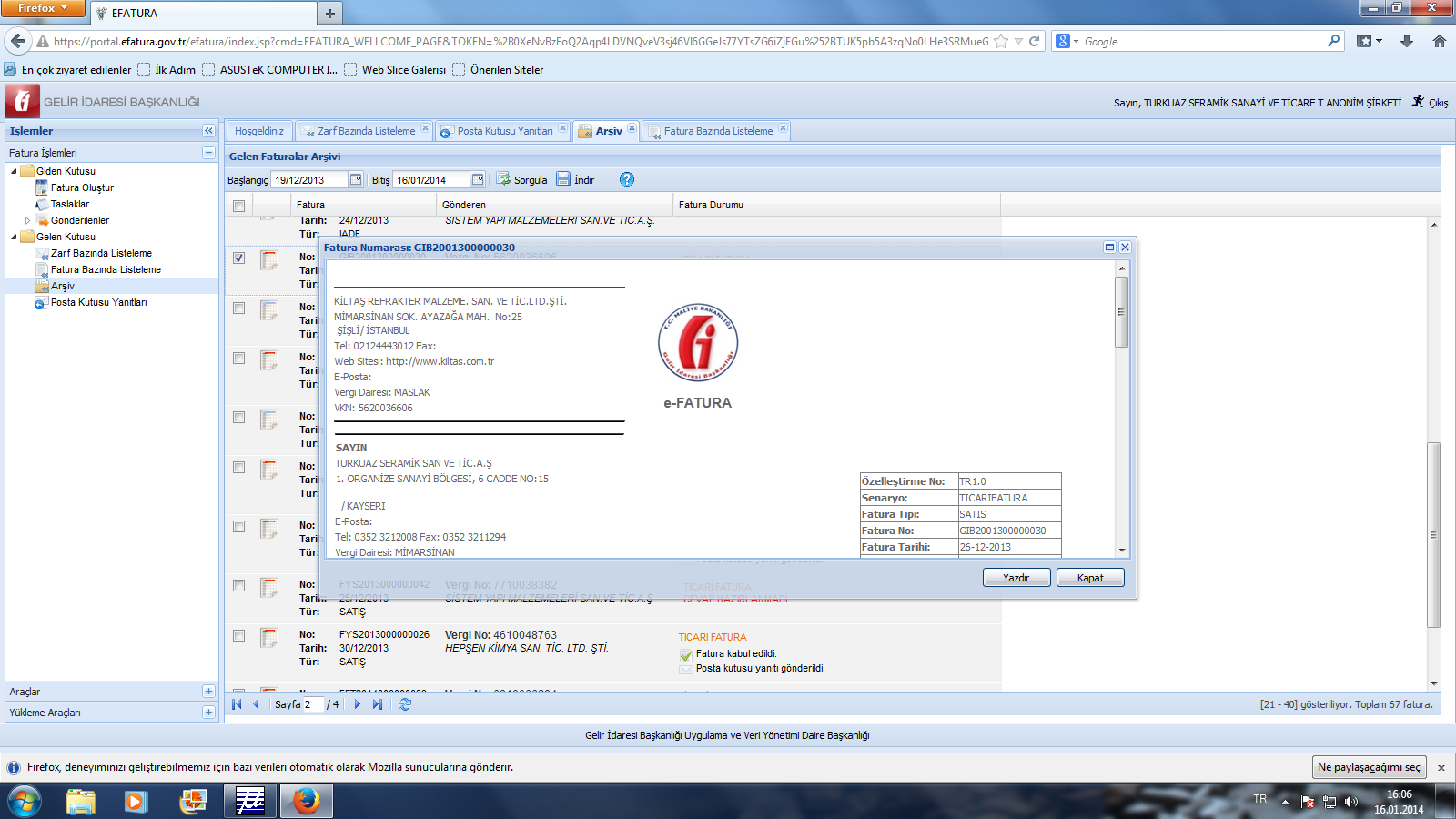Image resolution: width=1456 pixels, height=819 pixels.
Task: Open the Başlangıç date calendar picker
Action: (x=356, y=179)
